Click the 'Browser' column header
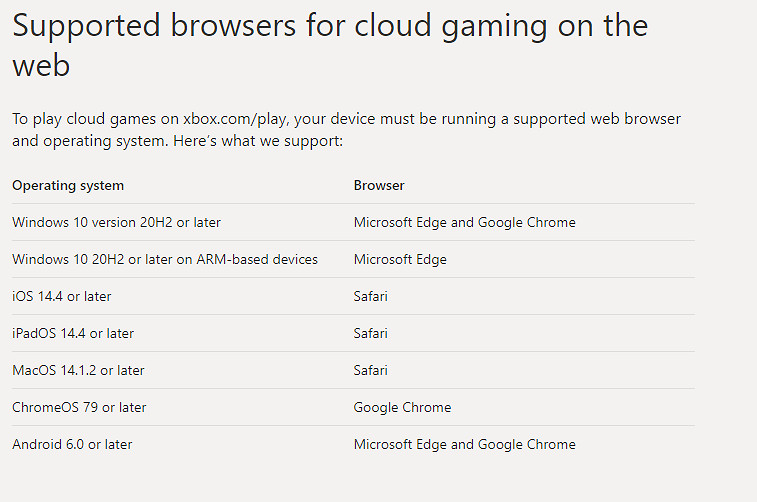Image resolution: width=757 pixels, height=502 pixels. pyautogui.click(x=379, y=185)
